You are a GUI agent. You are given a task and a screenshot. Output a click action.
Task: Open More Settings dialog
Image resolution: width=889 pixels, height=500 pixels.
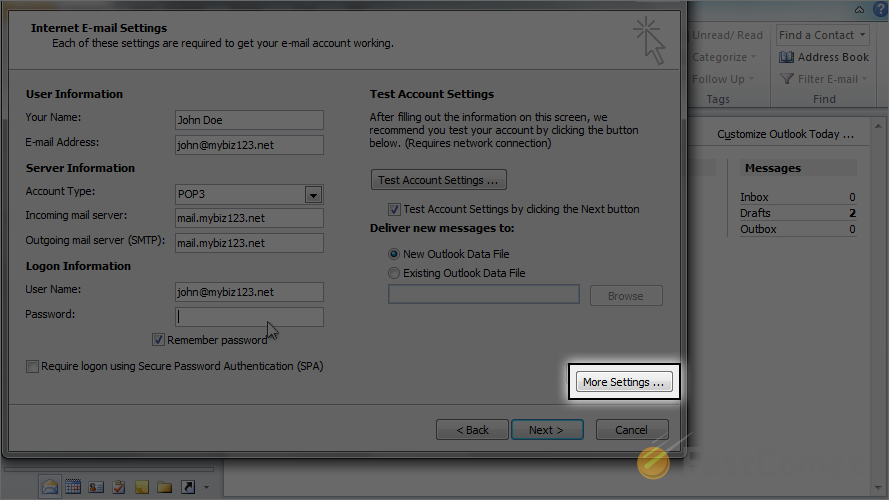pyautogui.click(x=624, y=382)
